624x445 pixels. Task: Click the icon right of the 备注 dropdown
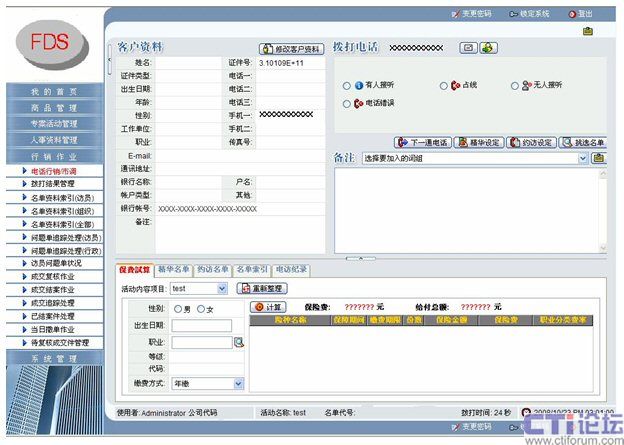[598, 158]
